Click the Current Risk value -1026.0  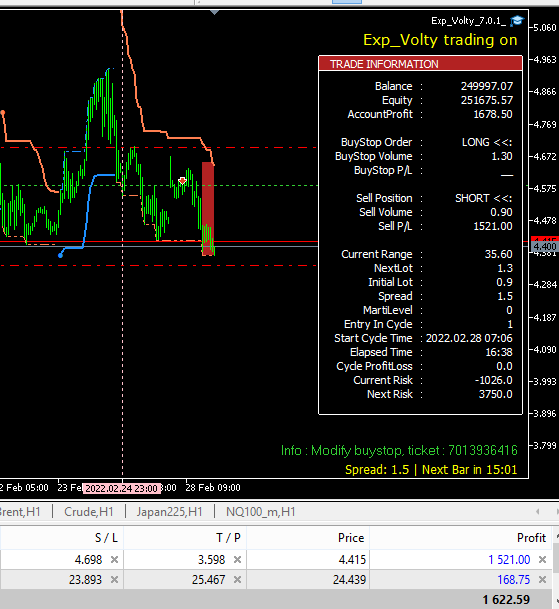click(x=493, y=380)
